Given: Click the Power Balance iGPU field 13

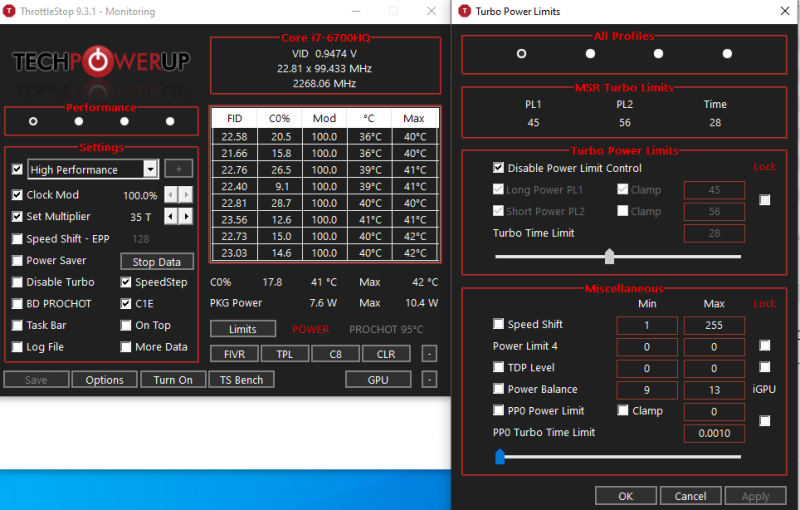Looking at the screenshot, I should click(714, 390).
